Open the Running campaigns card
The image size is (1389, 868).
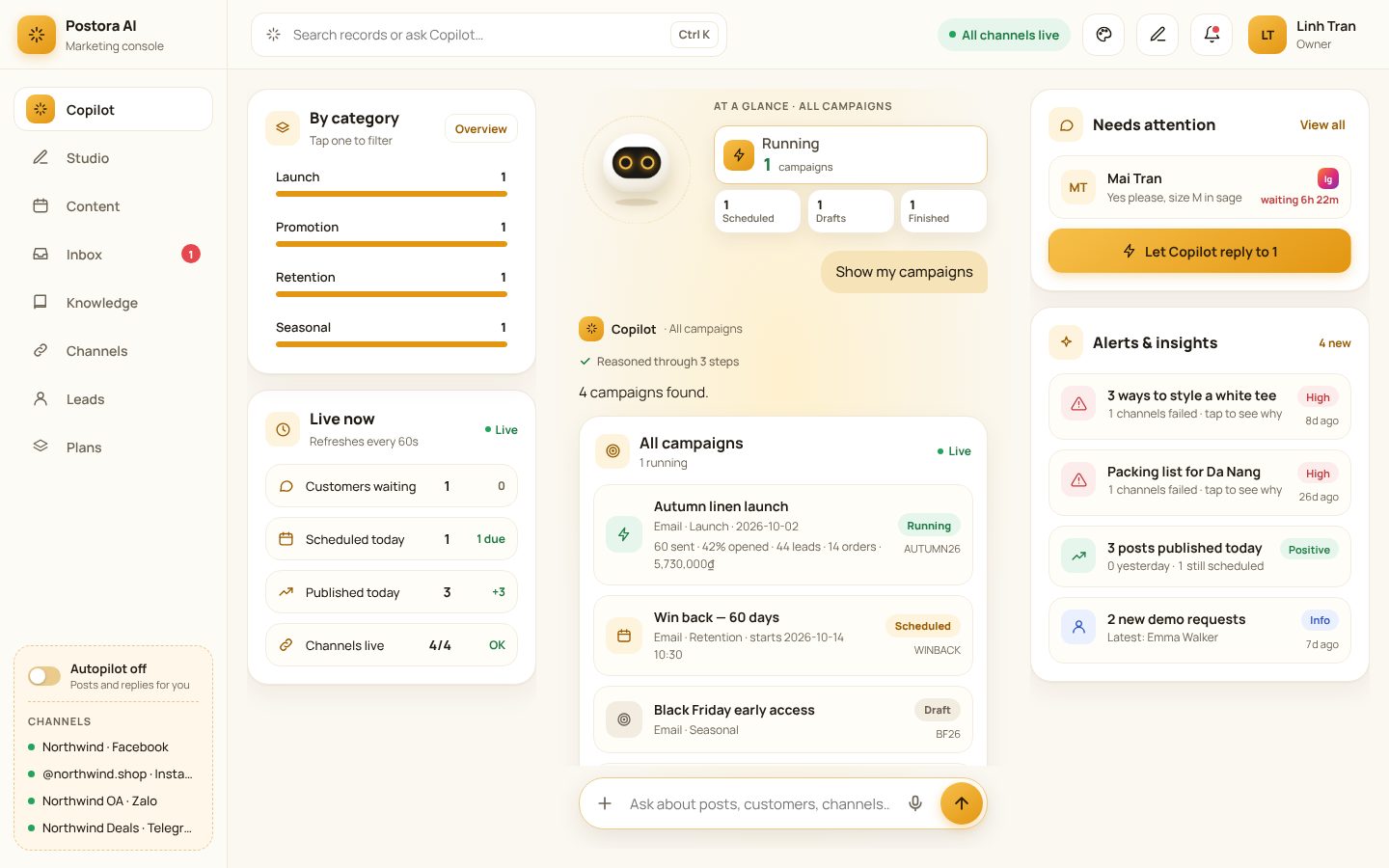click(x=850, y=154)
